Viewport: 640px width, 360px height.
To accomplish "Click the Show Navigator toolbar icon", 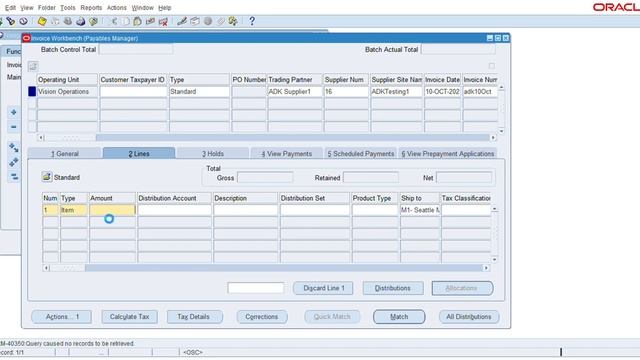I will coord(24,21).
